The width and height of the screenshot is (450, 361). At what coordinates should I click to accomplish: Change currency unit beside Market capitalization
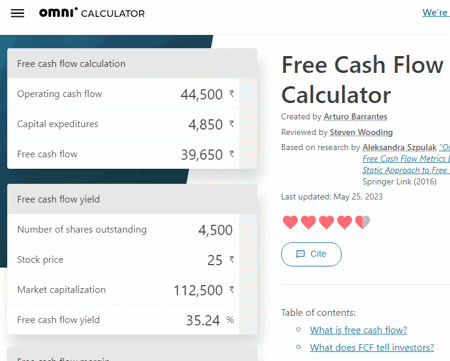click(x=231, y=290)
